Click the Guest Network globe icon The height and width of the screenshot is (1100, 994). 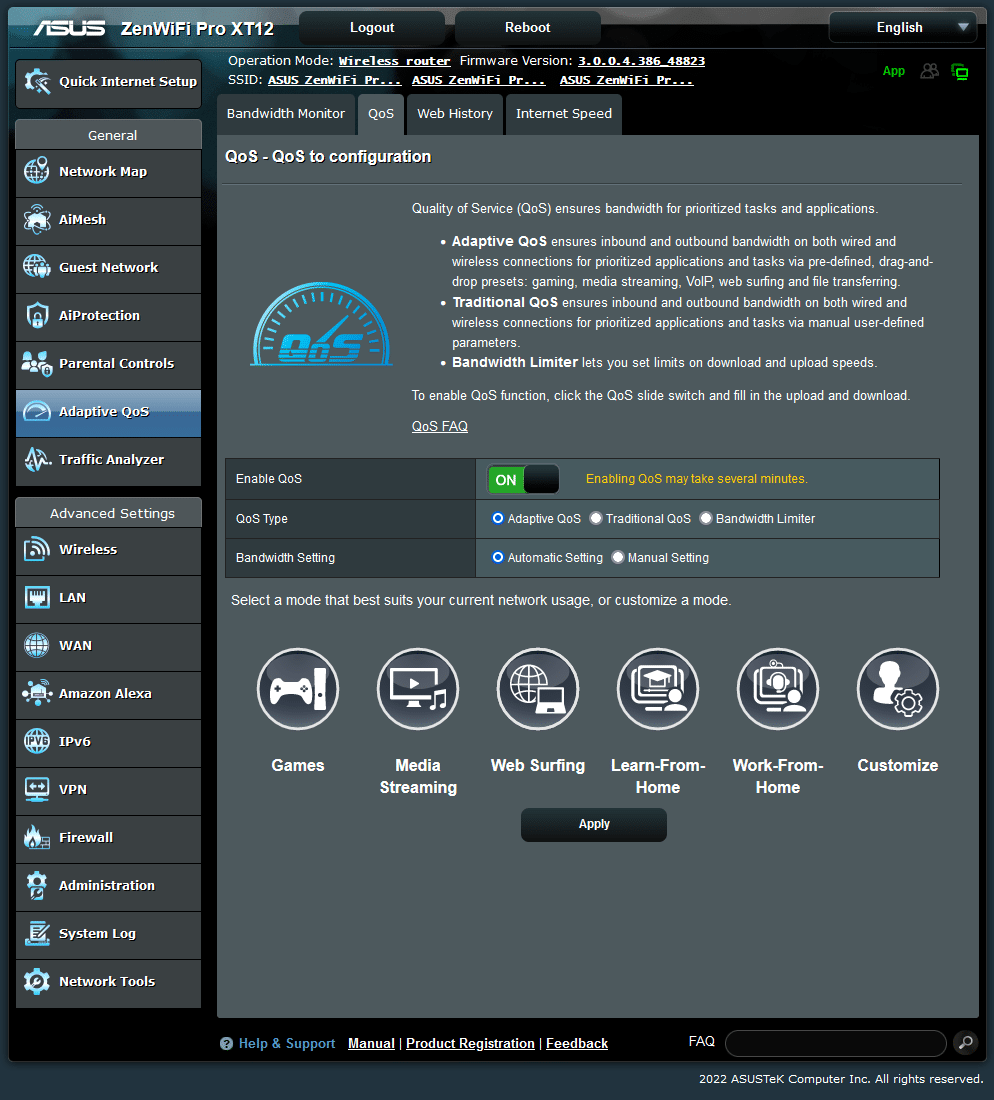pos(36,267)
